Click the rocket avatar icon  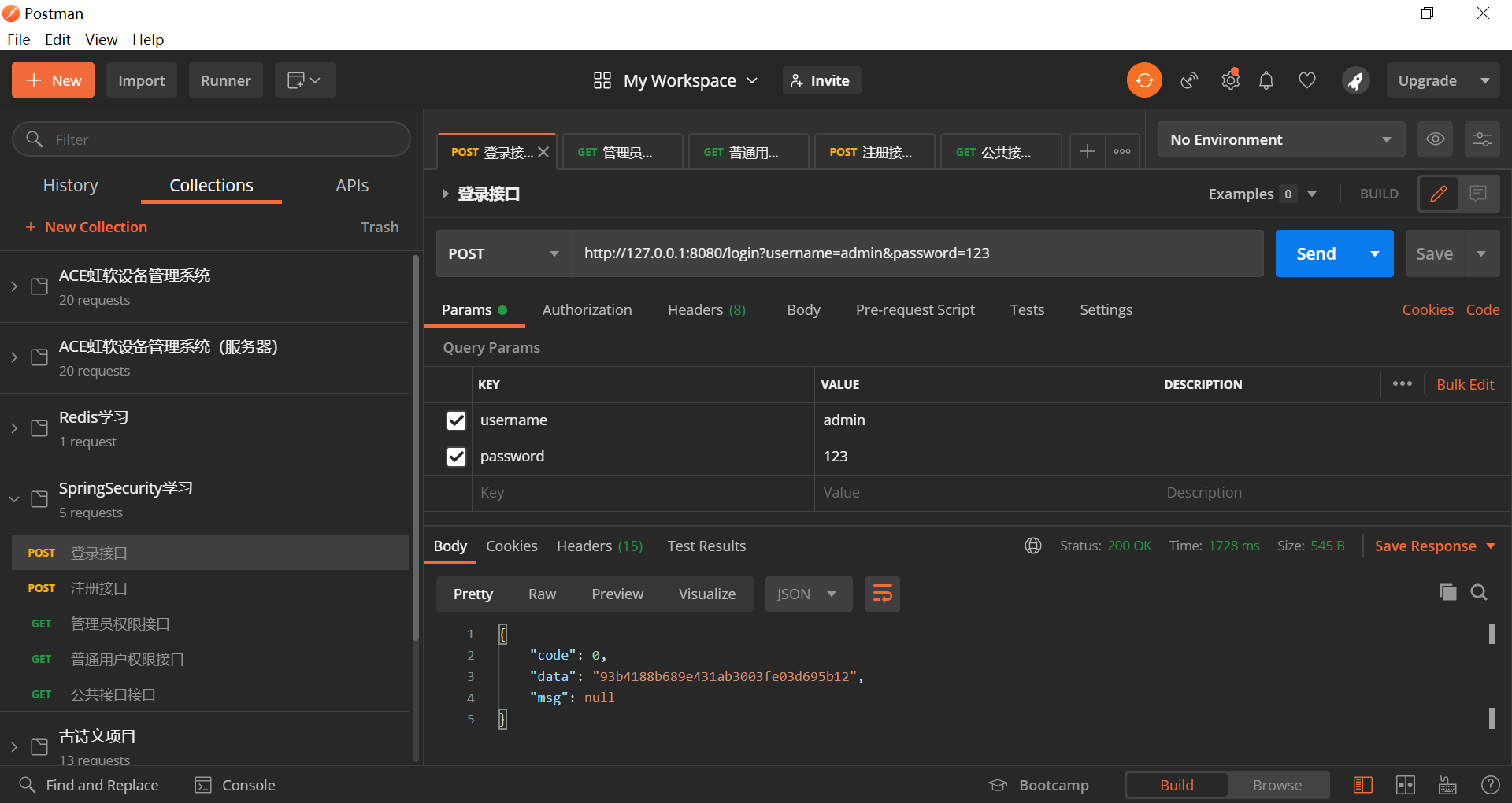pyautogui.click(x=1356, y=80)
